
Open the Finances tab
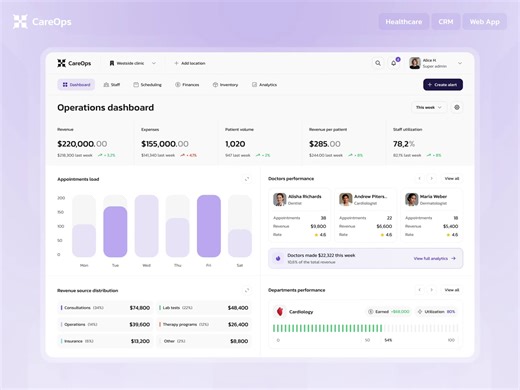click(187, 85)
